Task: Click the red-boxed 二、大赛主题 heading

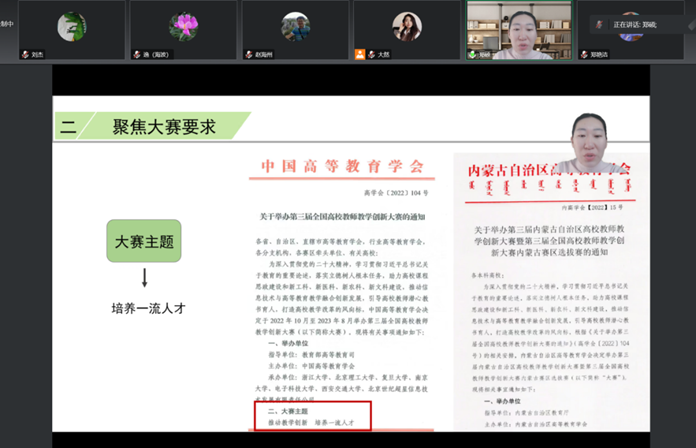Action: 288,411
